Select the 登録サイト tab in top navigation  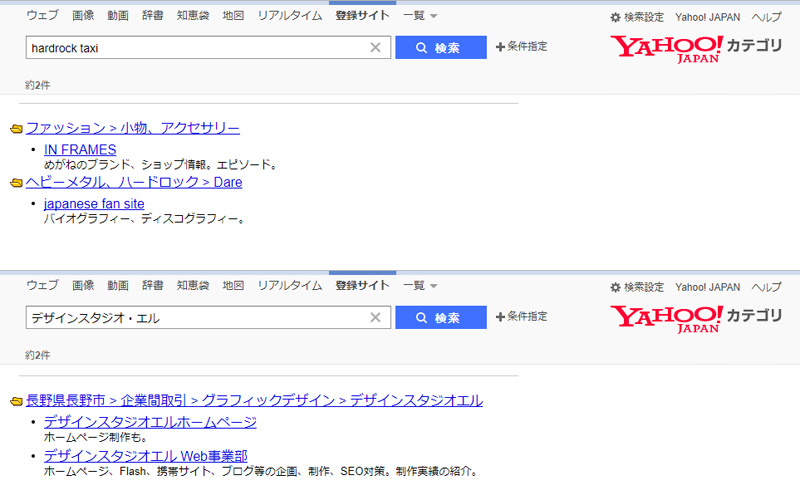pos(362,15)
